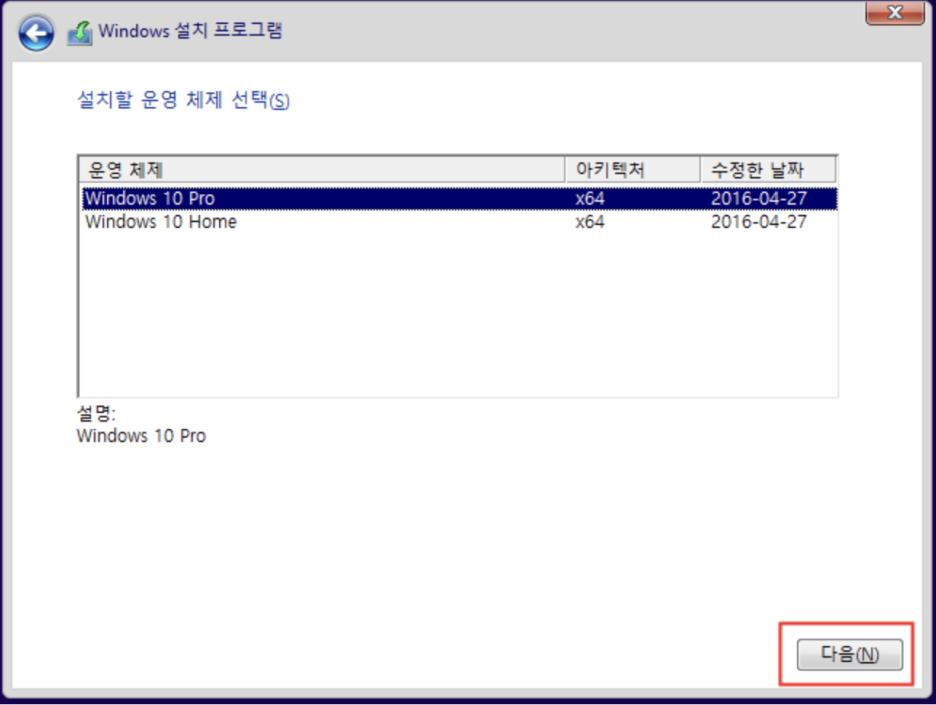Click the Windows setup program icon
The image size is (936, 705).
80,33
